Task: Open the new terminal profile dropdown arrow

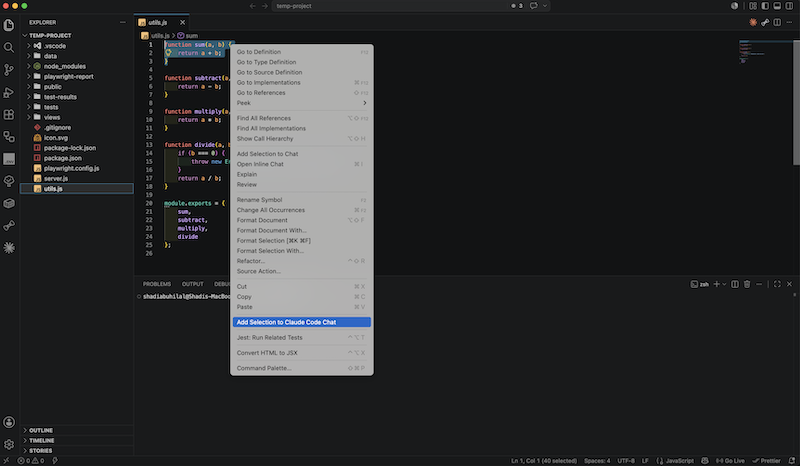Action: [724, 284]
